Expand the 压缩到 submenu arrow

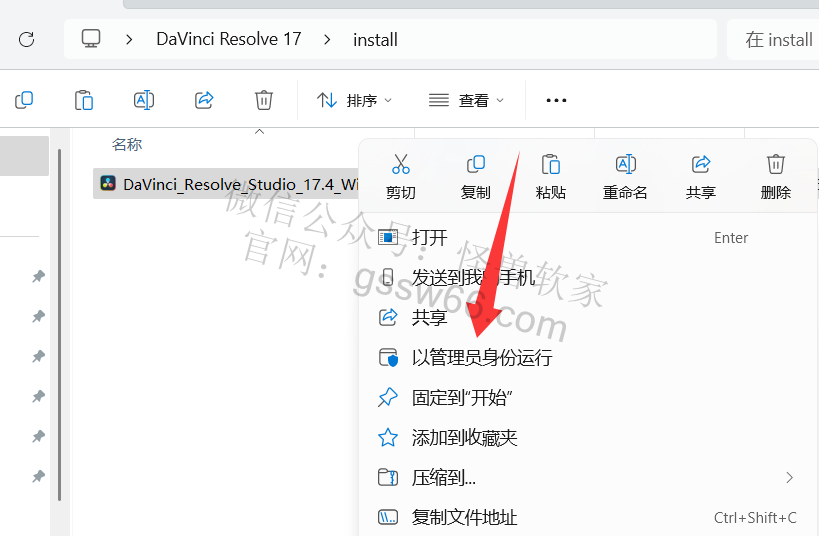pyautogui.click(x=789, y=477)
